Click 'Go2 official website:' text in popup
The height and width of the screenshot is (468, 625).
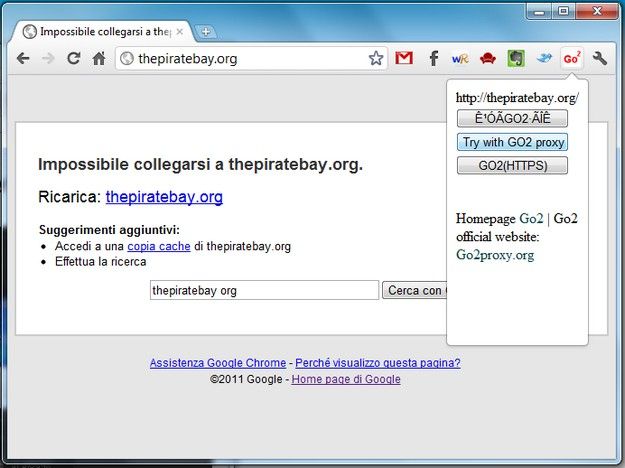click(517, 228)
